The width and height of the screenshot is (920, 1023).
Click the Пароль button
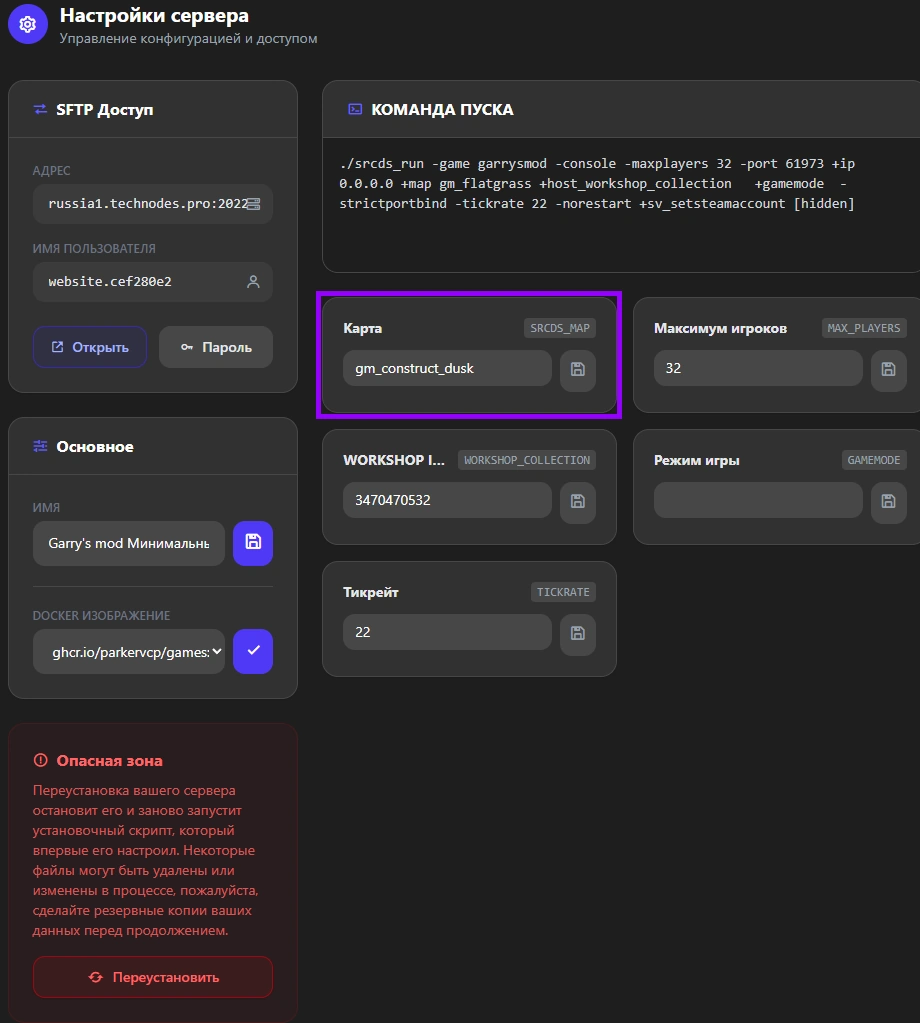click(216, 347)
